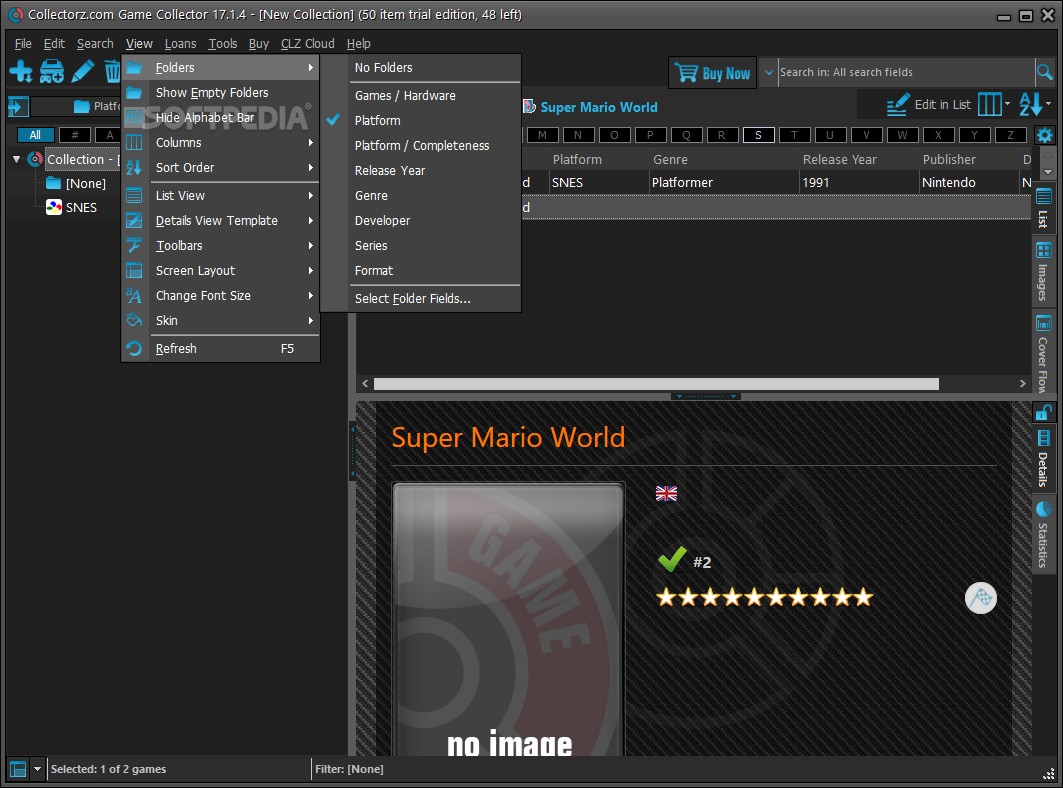Click the UK flag icon

coord(666,494)
